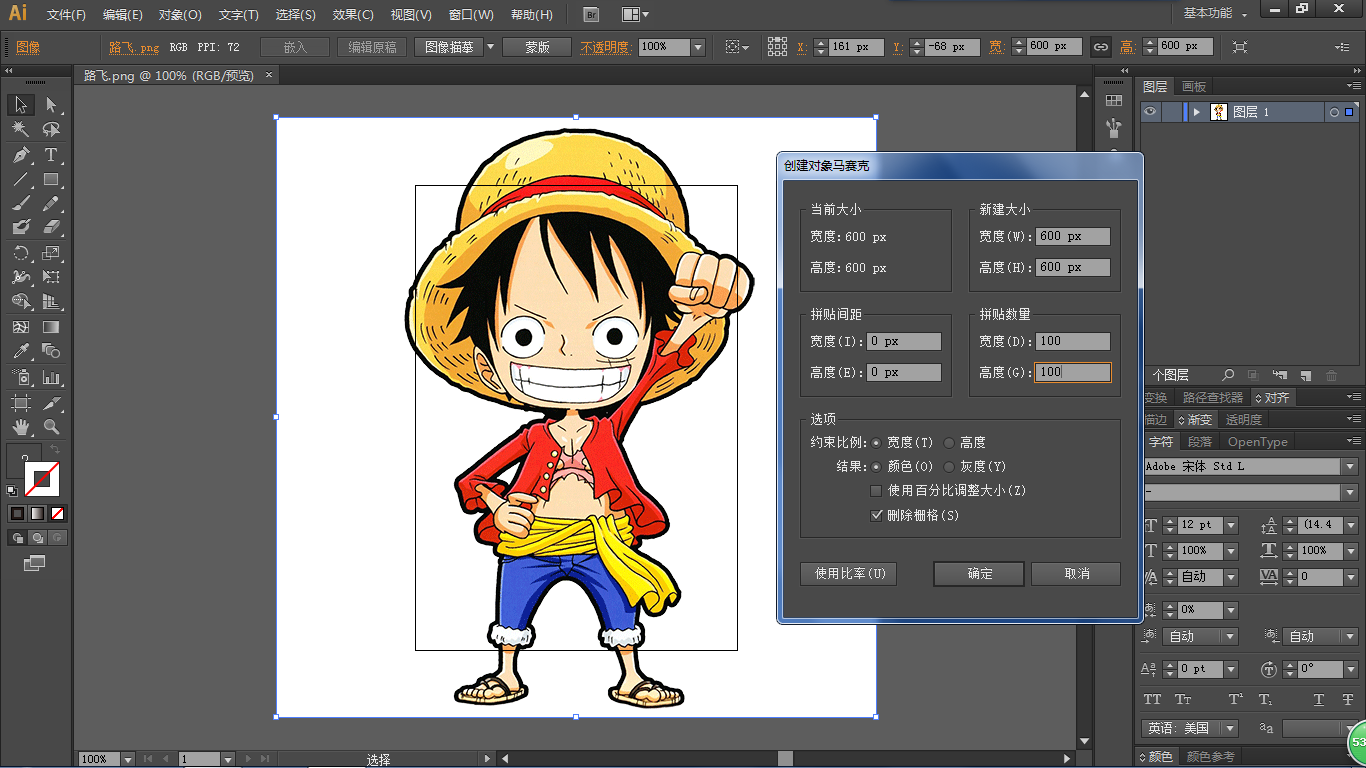
Task: Choose the Free Transform tool
Action: click(x=51, y=277)
